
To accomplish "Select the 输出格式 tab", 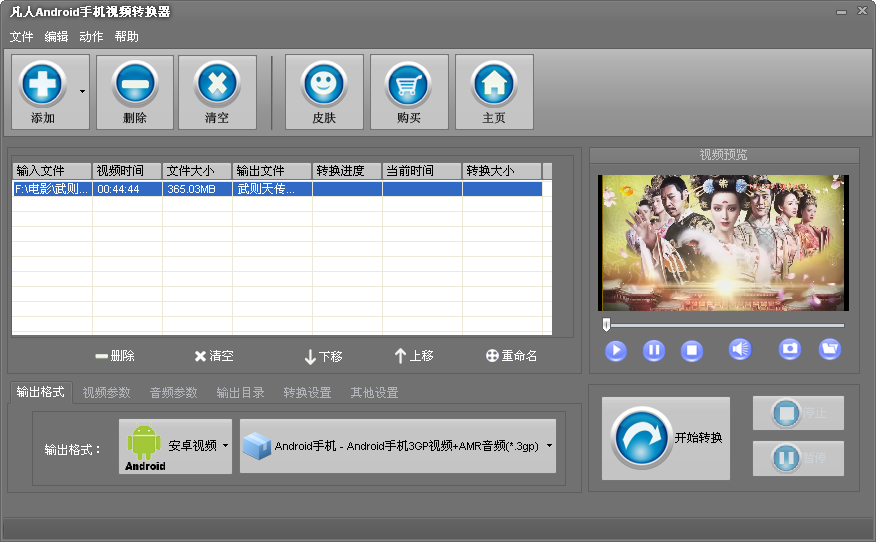I will [x=40, y=392].
